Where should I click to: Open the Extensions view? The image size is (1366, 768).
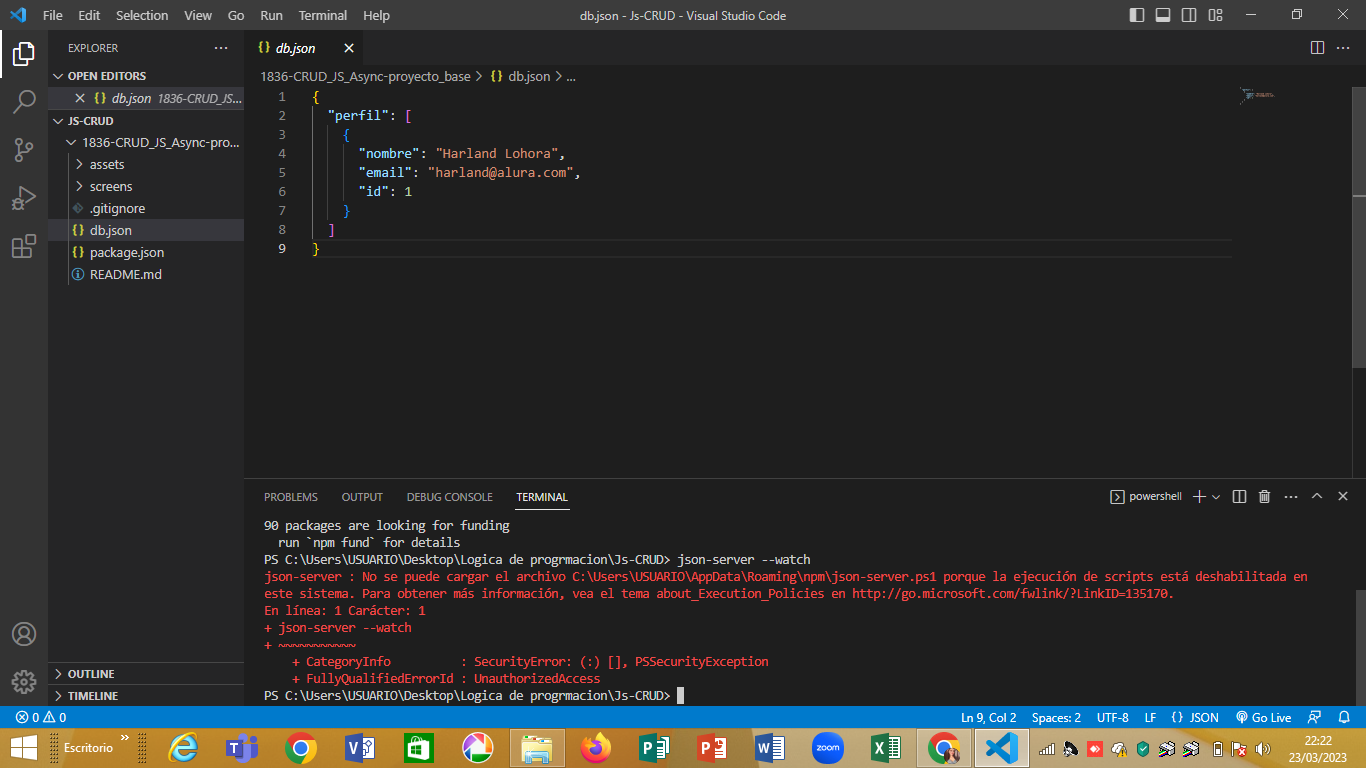[24, 247]
